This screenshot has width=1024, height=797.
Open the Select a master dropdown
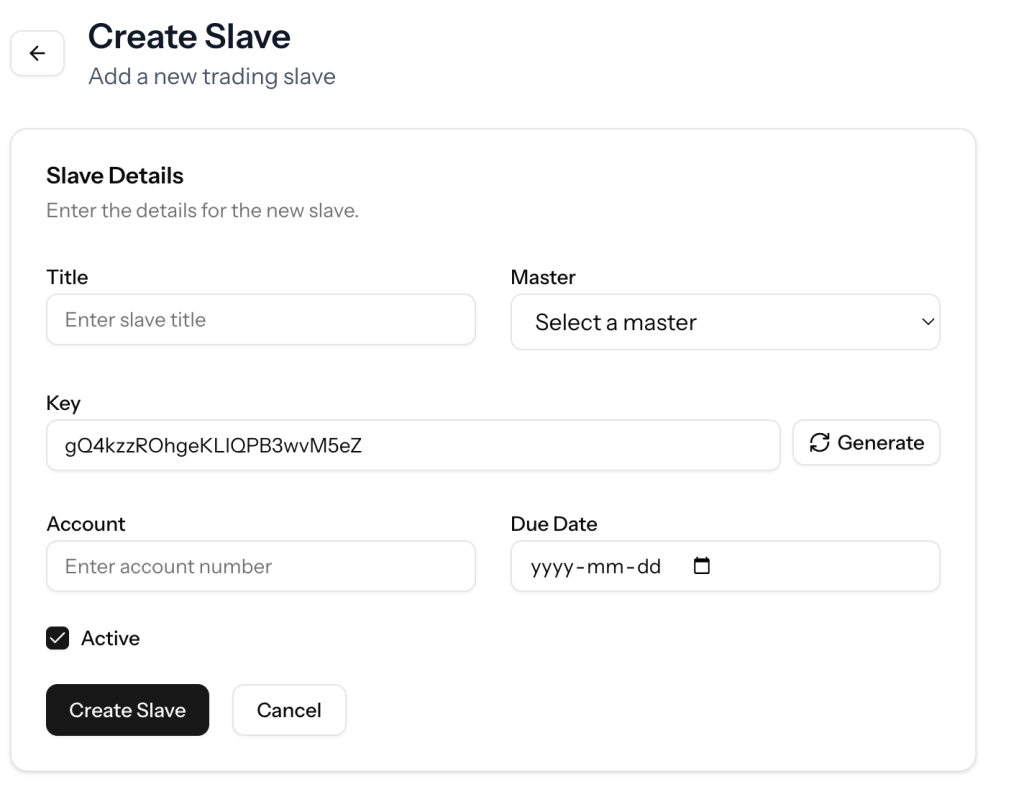(724, 322)
